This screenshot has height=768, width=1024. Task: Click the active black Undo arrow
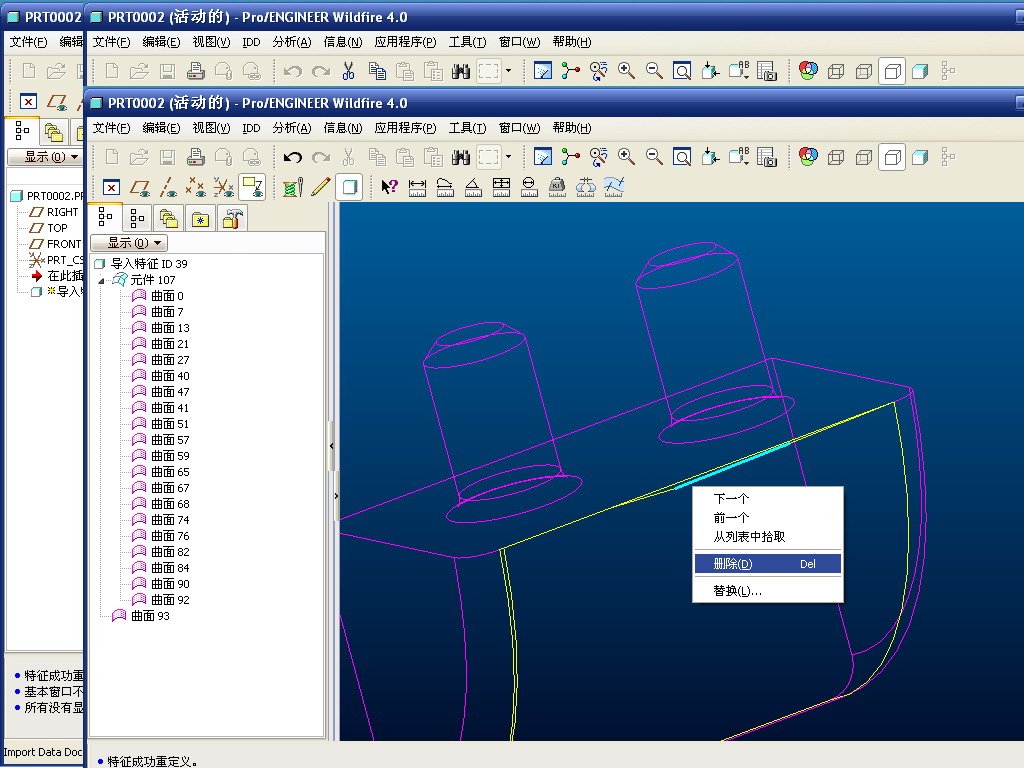[x=292, y=157]
